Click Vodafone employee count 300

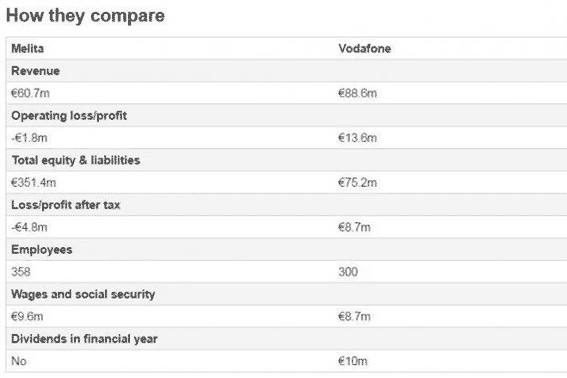348,272
